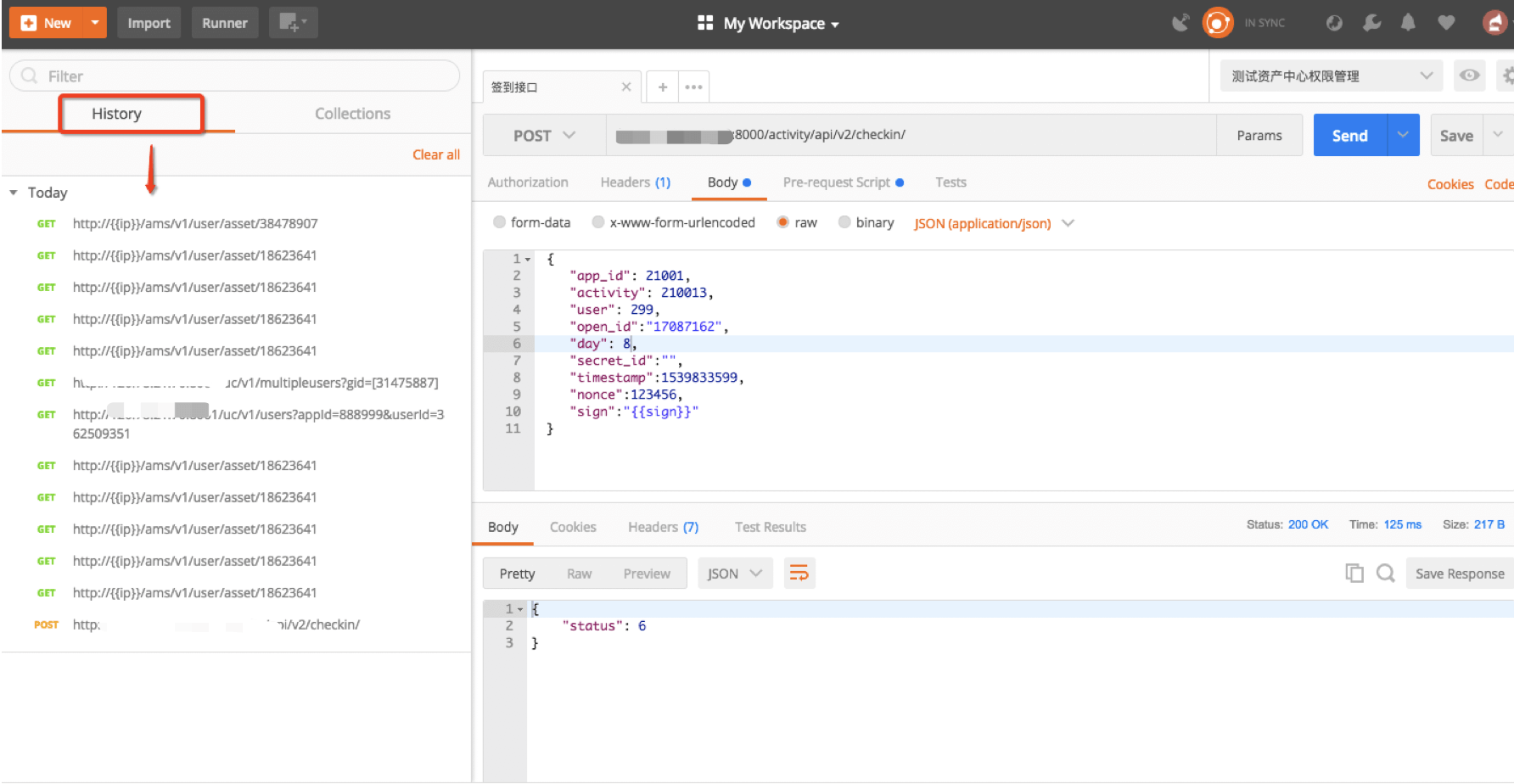
Task: Search within the response body
Action: pos(1385,574)
